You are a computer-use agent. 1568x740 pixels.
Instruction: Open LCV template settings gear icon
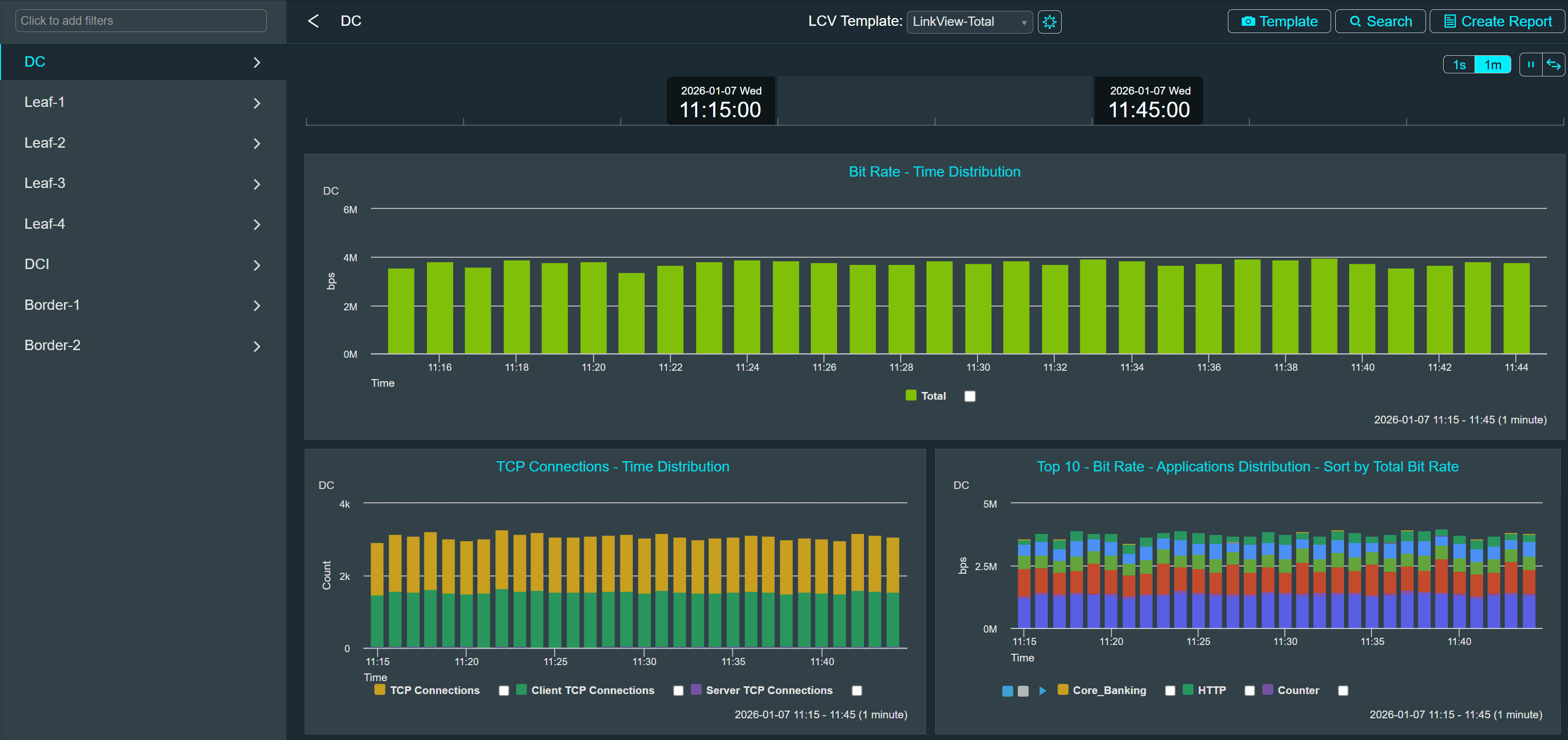[x=1049, y=22]
